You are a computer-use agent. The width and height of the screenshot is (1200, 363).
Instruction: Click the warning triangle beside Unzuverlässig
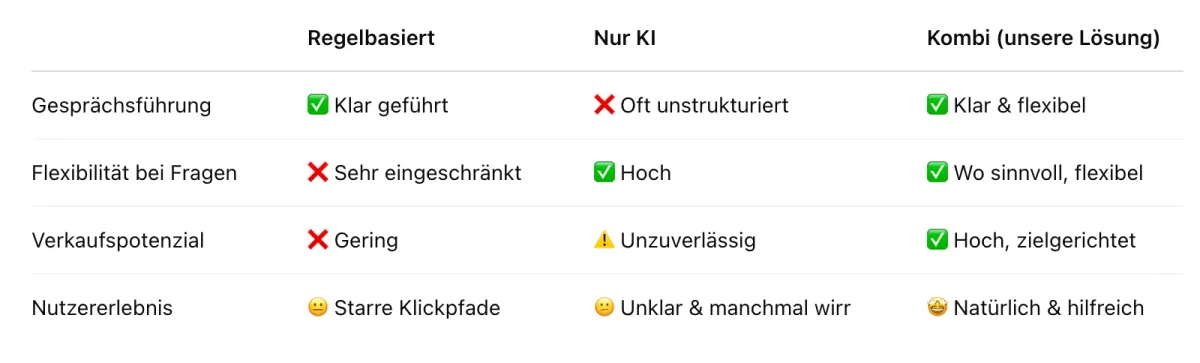click(x=604, y=240)
